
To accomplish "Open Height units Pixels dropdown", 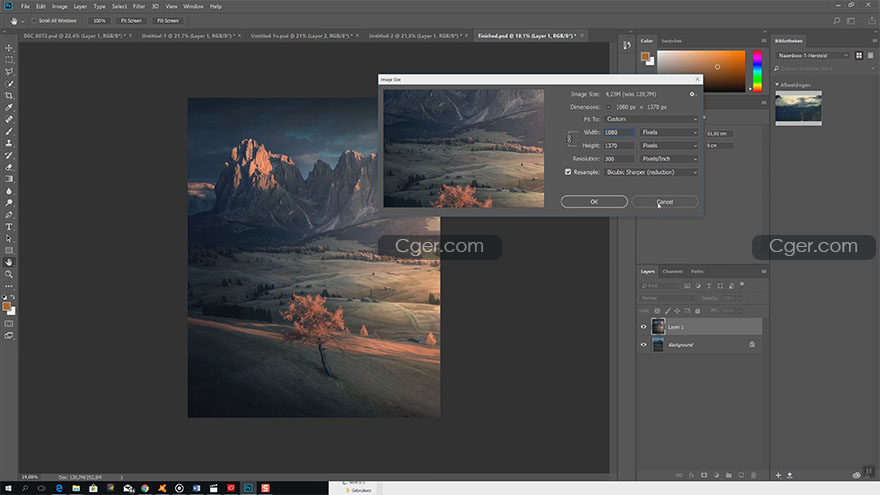I will pos(669,145).
